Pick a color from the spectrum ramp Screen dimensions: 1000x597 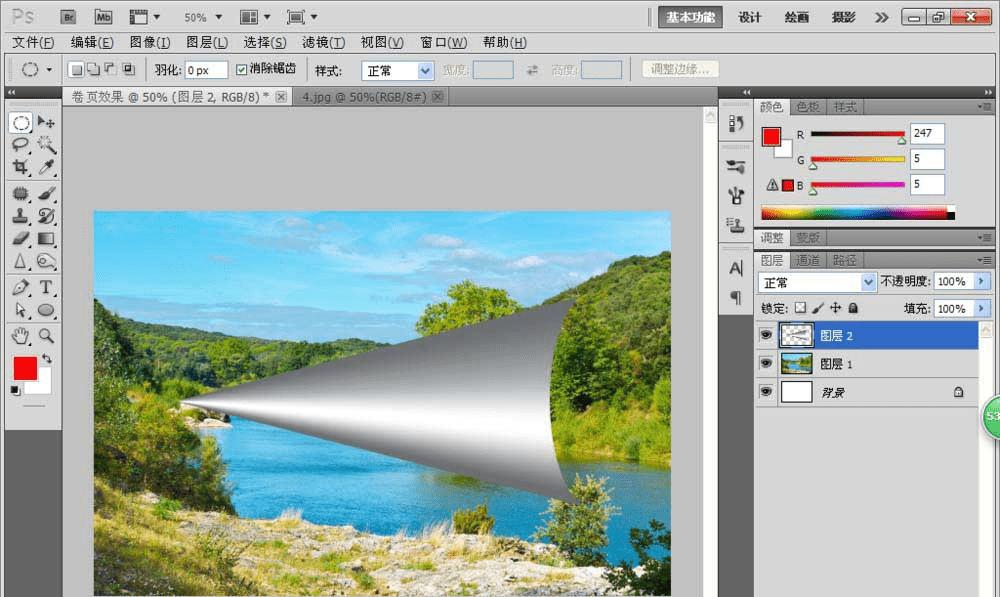(858, 213)
